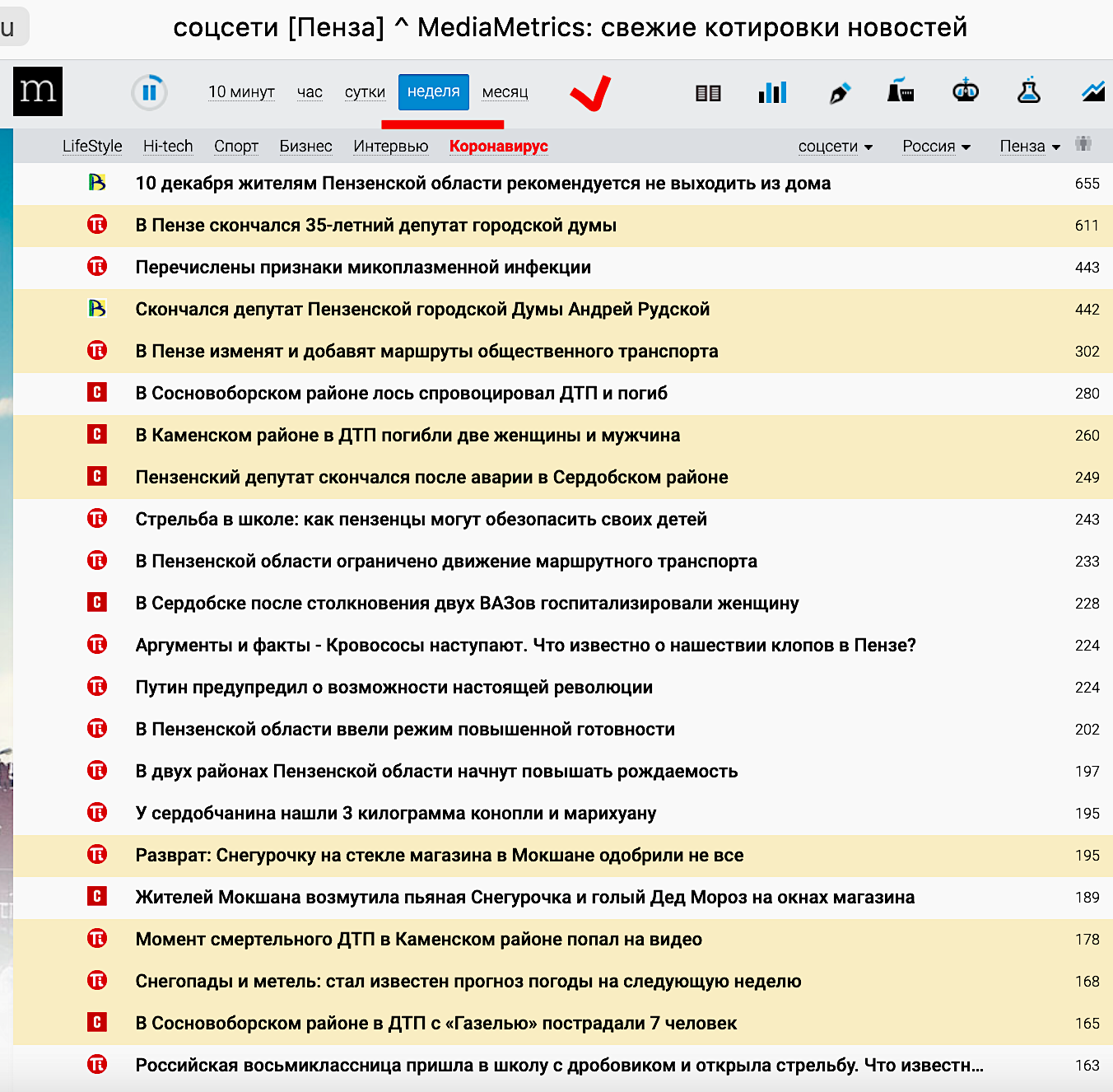This screenshot has height=1092, width=1113.
Task: Open article 'Аргументы и факты - Кровососы наступают'
Action: (x=526, y=645)
